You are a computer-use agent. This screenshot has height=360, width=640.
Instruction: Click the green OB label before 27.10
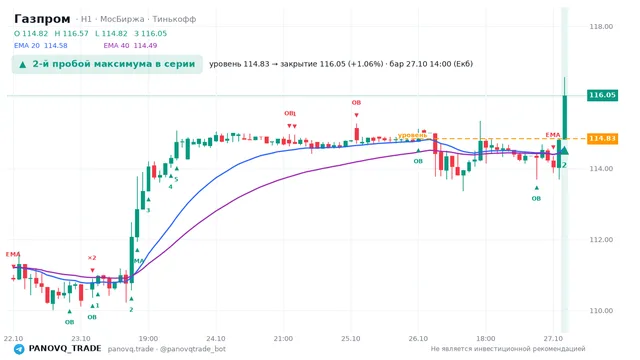point(536,198)
